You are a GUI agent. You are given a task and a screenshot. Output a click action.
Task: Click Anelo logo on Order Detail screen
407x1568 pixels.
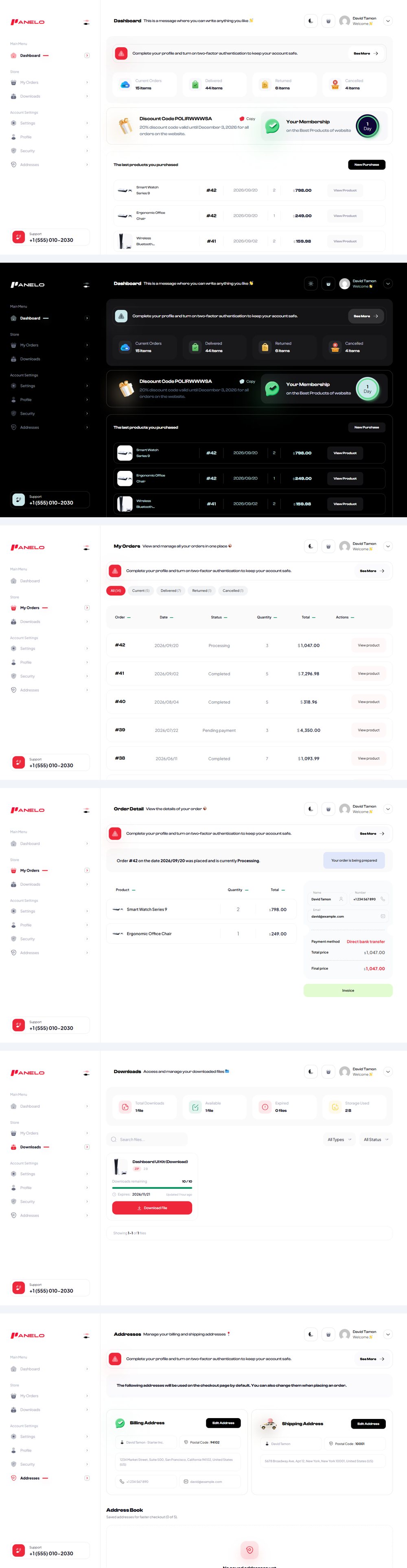coord(27,810)
